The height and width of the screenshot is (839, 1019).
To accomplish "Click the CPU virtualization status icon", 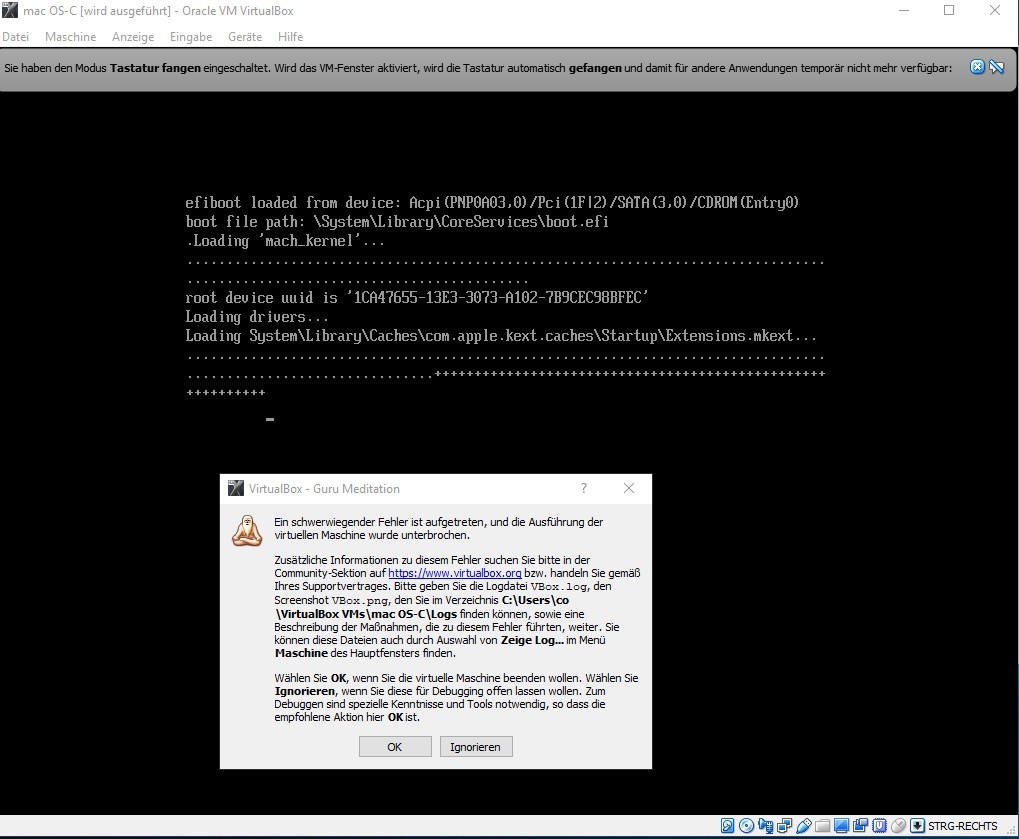I will click(879, 825).
